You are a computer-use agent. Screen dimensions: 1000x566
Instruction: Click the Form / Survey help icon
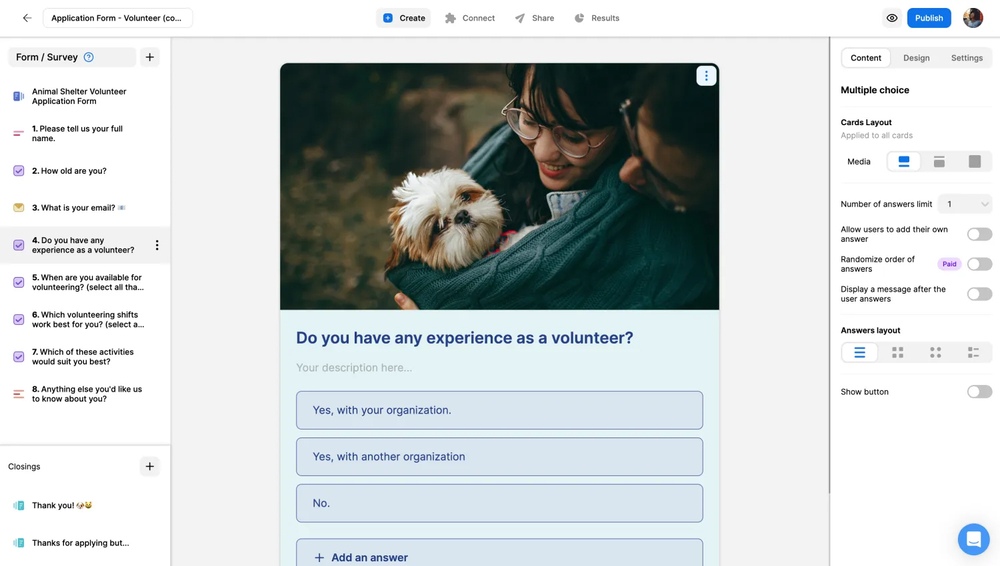pos(89,58)
